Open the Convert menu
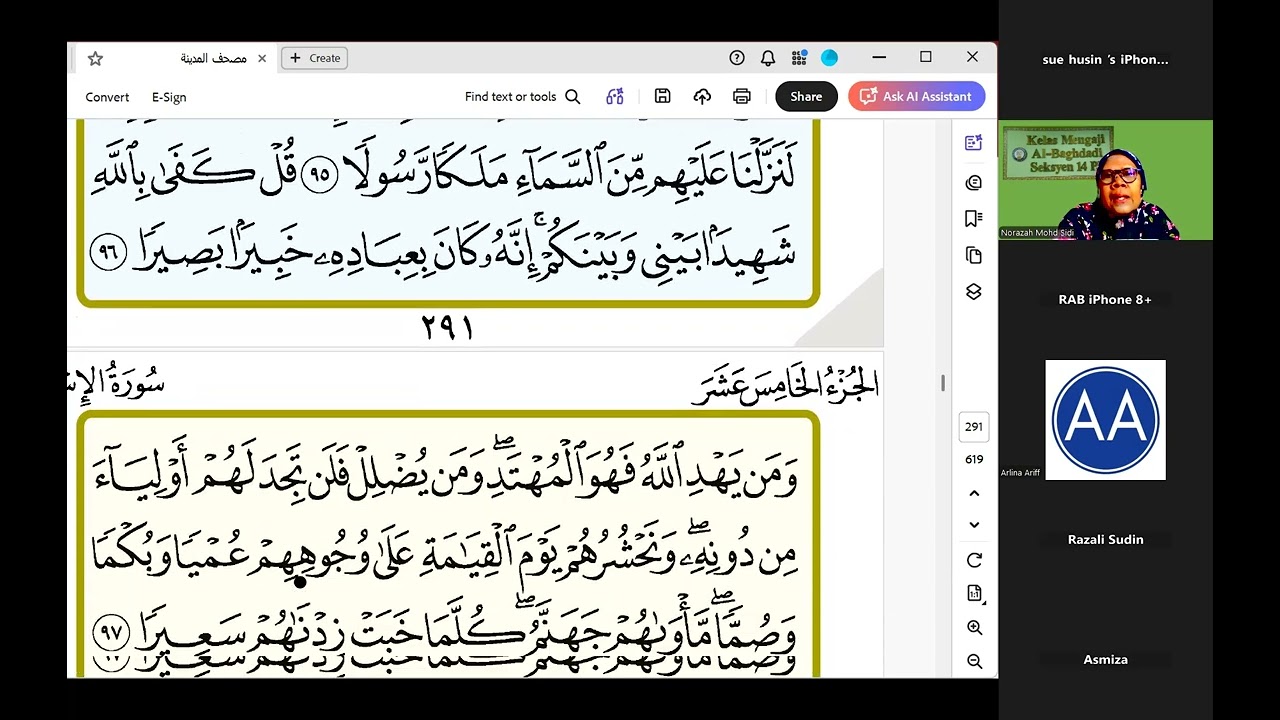Viewport: 1280px width, 720px height. click(107, 97)
